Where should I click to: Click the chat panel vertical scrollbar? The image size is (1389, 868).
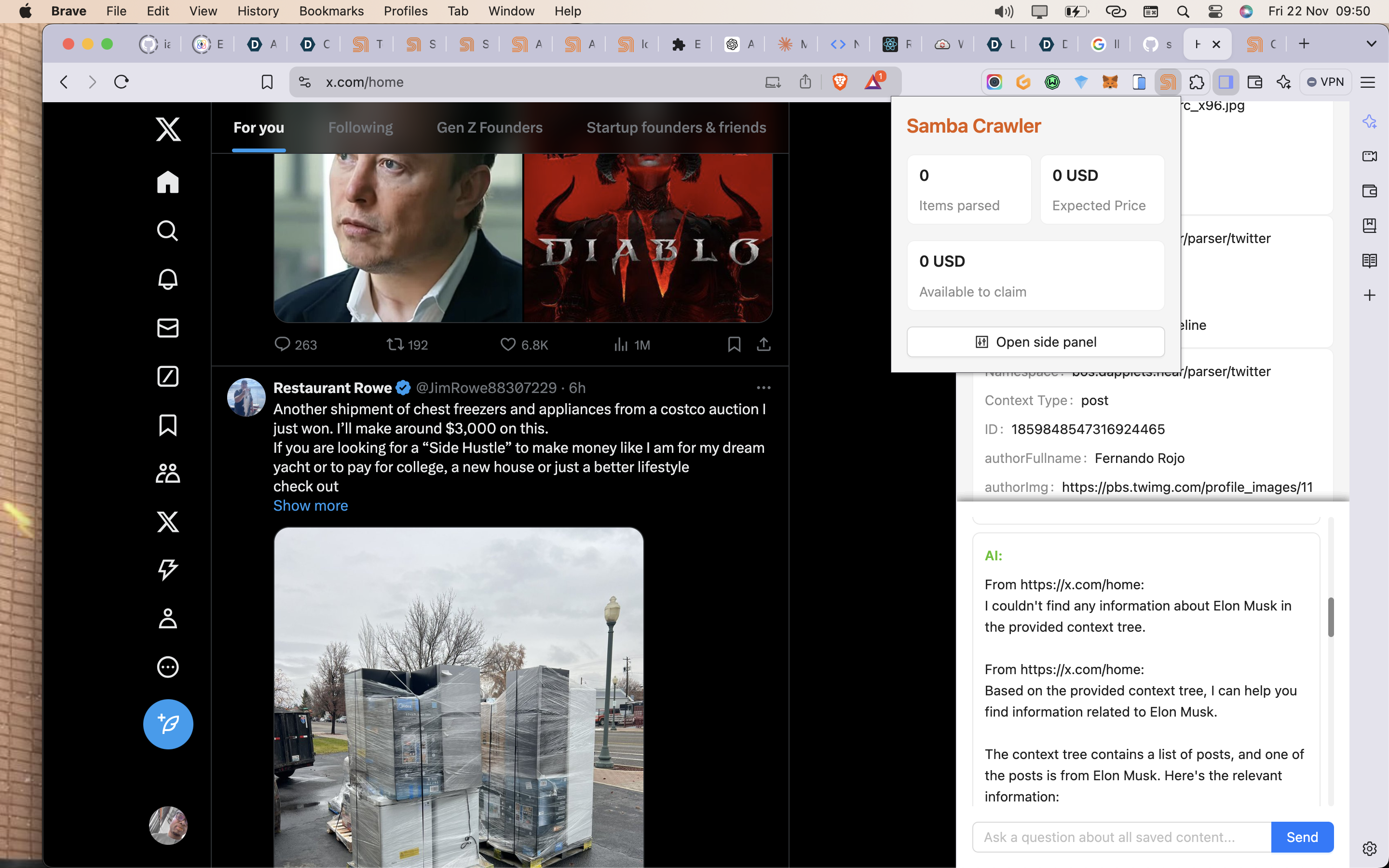click(1331, 617)
